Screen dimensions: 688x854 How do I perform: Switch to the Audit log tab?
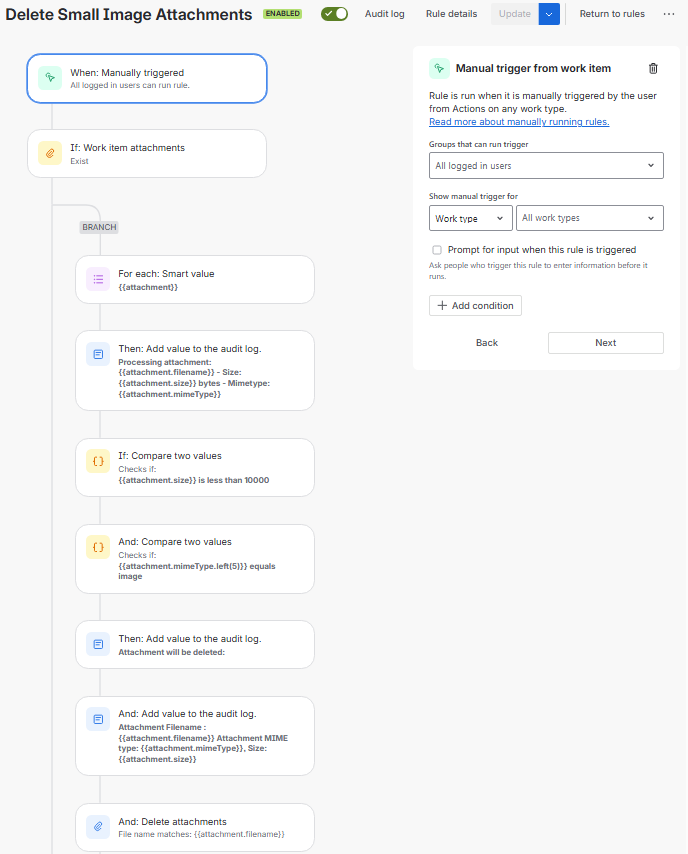pyautogui.click(x=386, y=14)
